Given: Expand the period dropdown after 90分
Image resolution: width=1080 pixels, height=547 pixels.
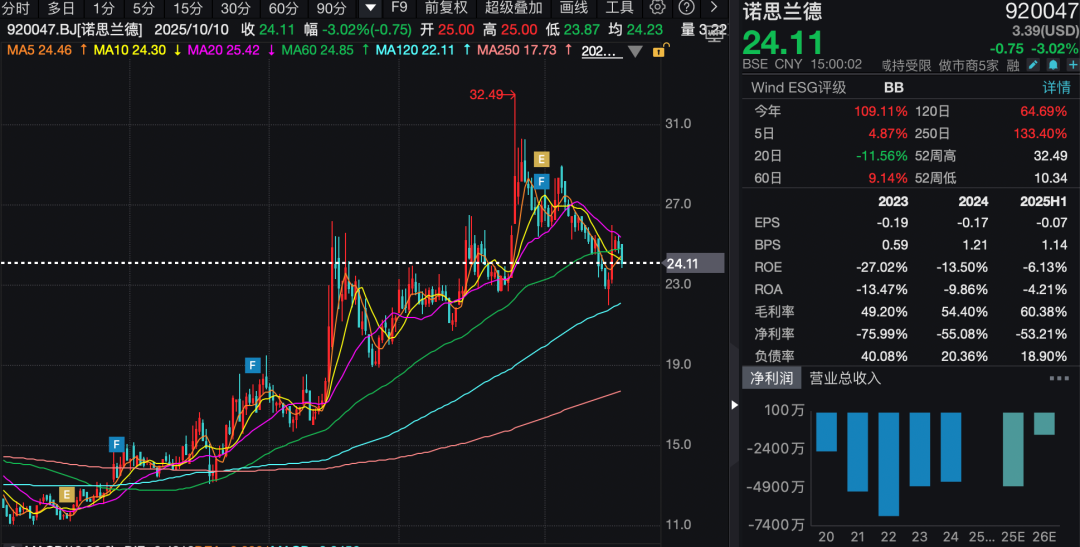Looking at the screenshot, I should [371, 8].
